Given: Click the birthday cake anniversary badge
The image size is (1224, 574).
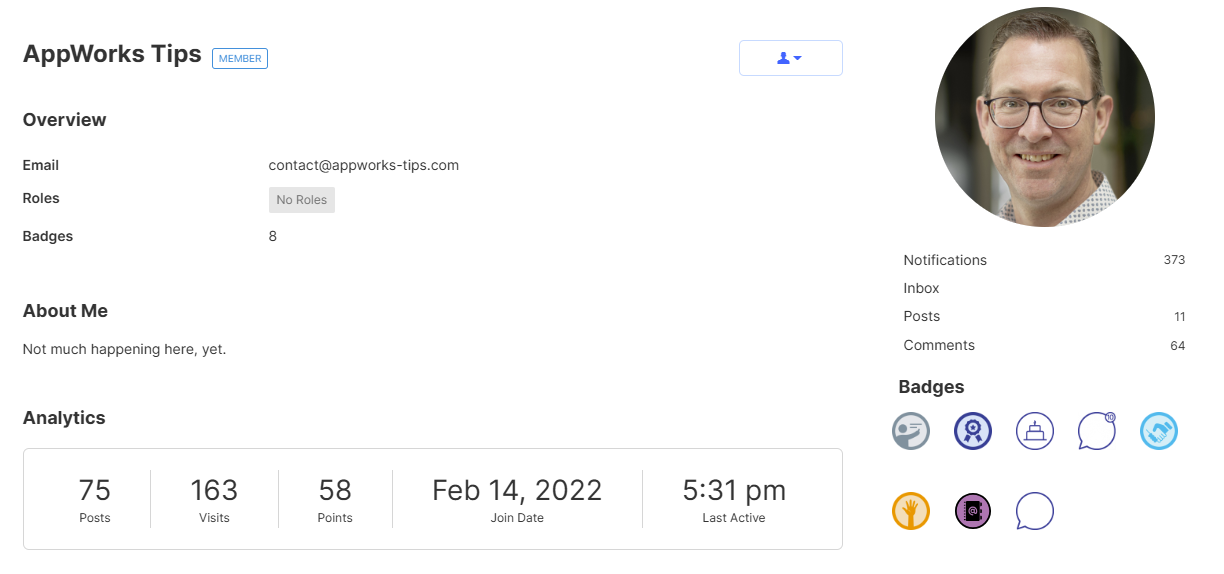Looking at the screenshot, I should [1035, 431].
